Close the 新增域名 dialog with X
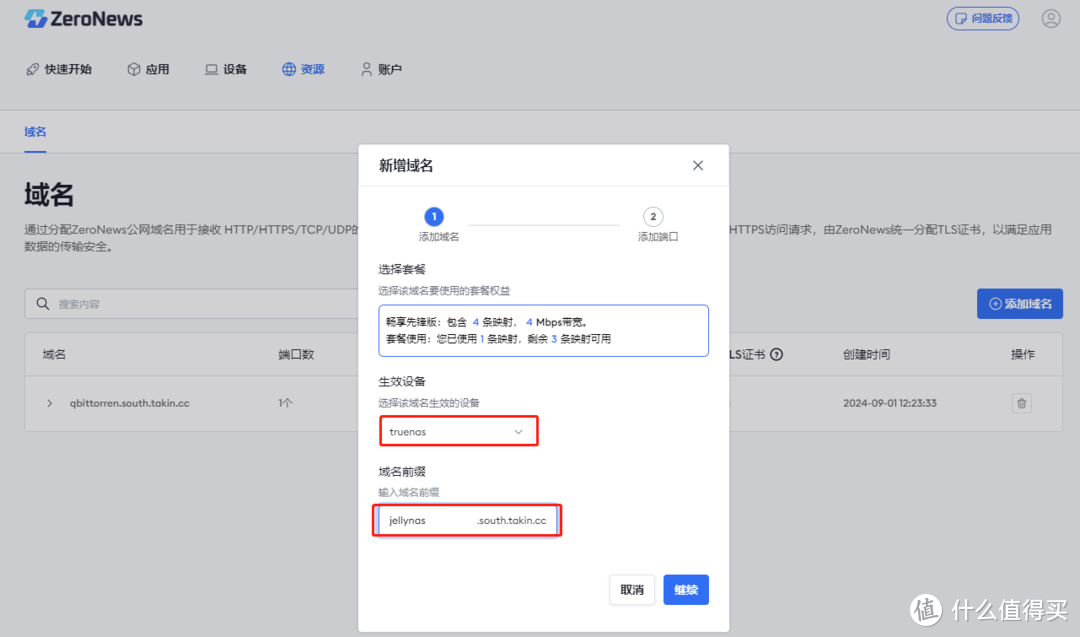 [x=697, y=165]
